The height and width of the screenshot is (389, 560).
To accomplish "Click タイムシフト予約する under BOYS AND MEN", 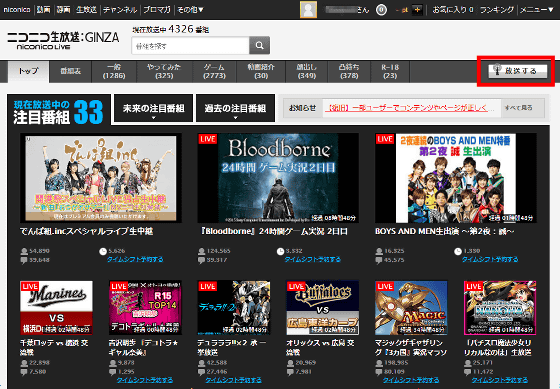I will 490,259.
